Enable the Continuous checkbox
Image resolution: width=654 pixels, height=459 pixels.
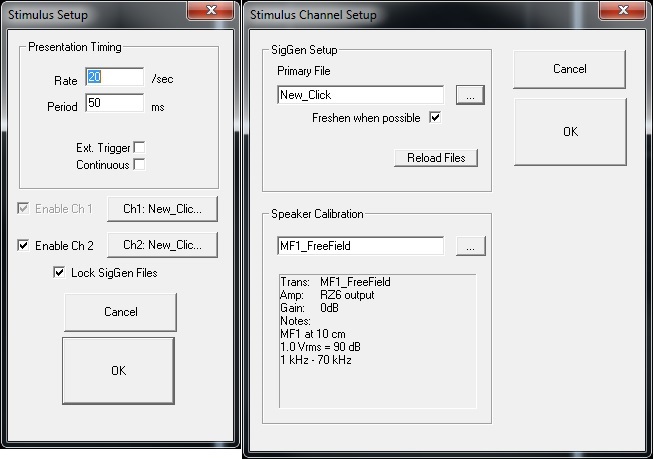(x=139, y=164)
